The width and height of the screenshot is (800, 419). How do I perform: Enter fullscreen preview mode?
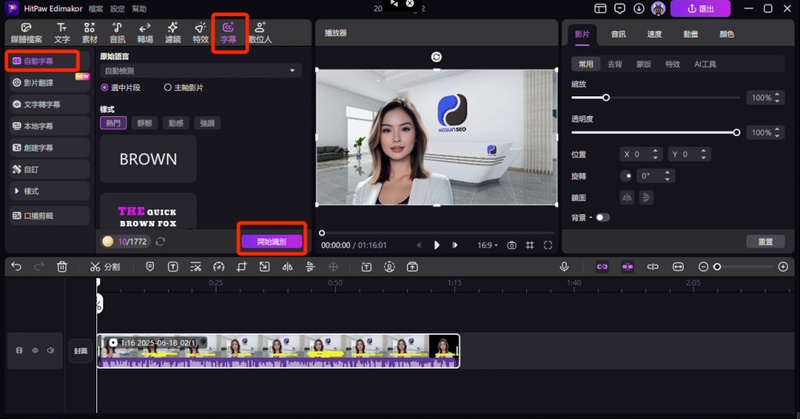(548, 245)
